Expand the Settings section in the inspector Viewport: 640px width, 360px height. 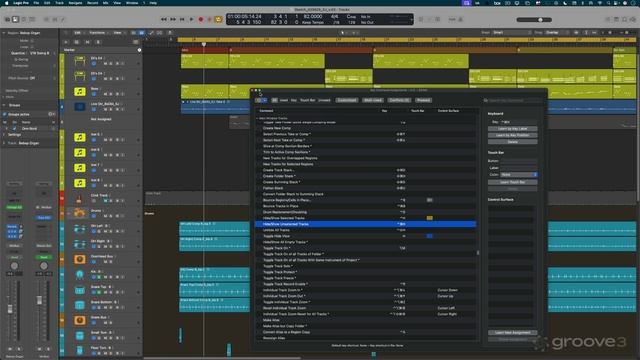click(x=4, y=134)
